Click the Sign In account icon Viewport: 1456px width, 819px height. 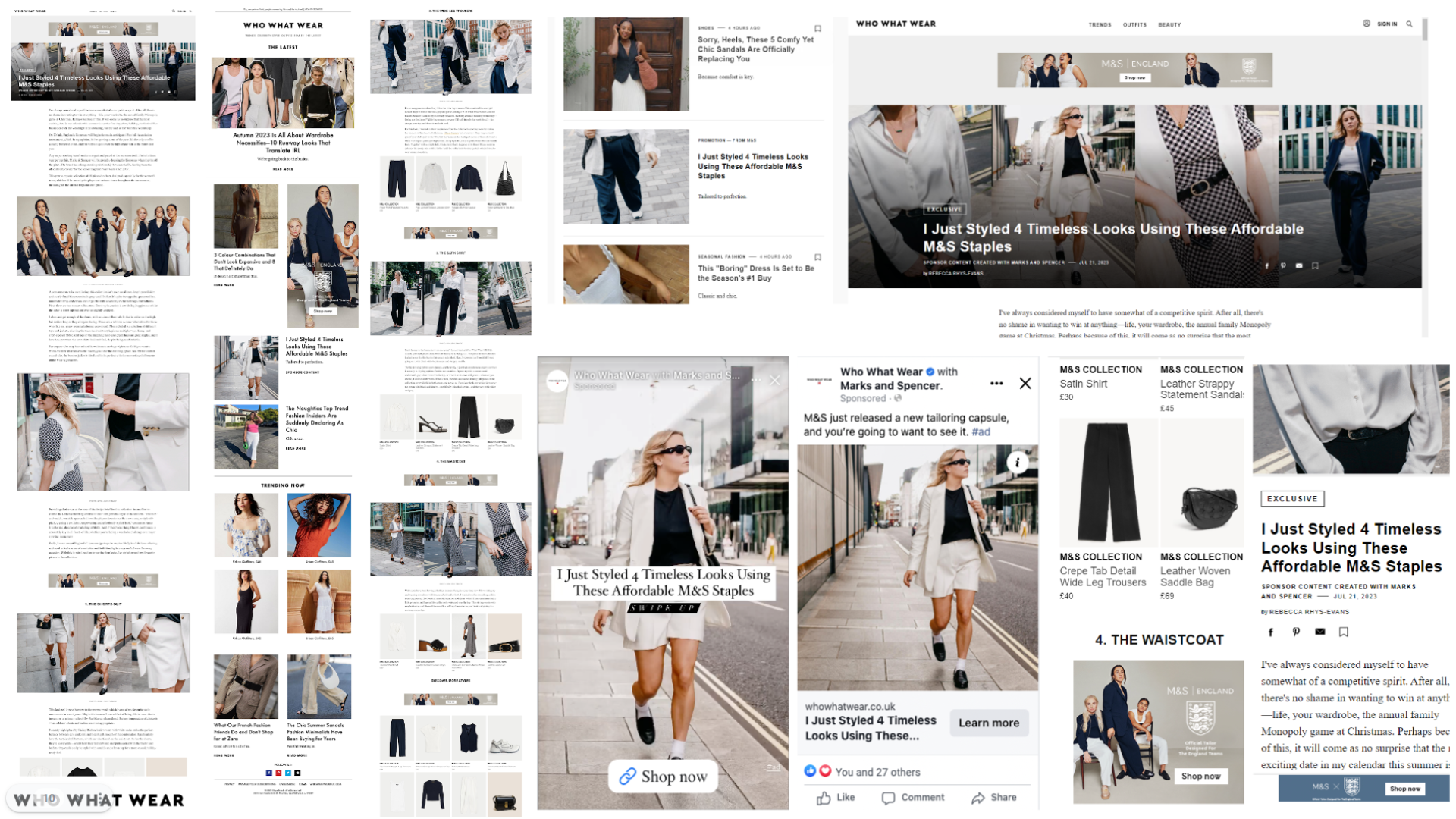tap(1367, 24)
